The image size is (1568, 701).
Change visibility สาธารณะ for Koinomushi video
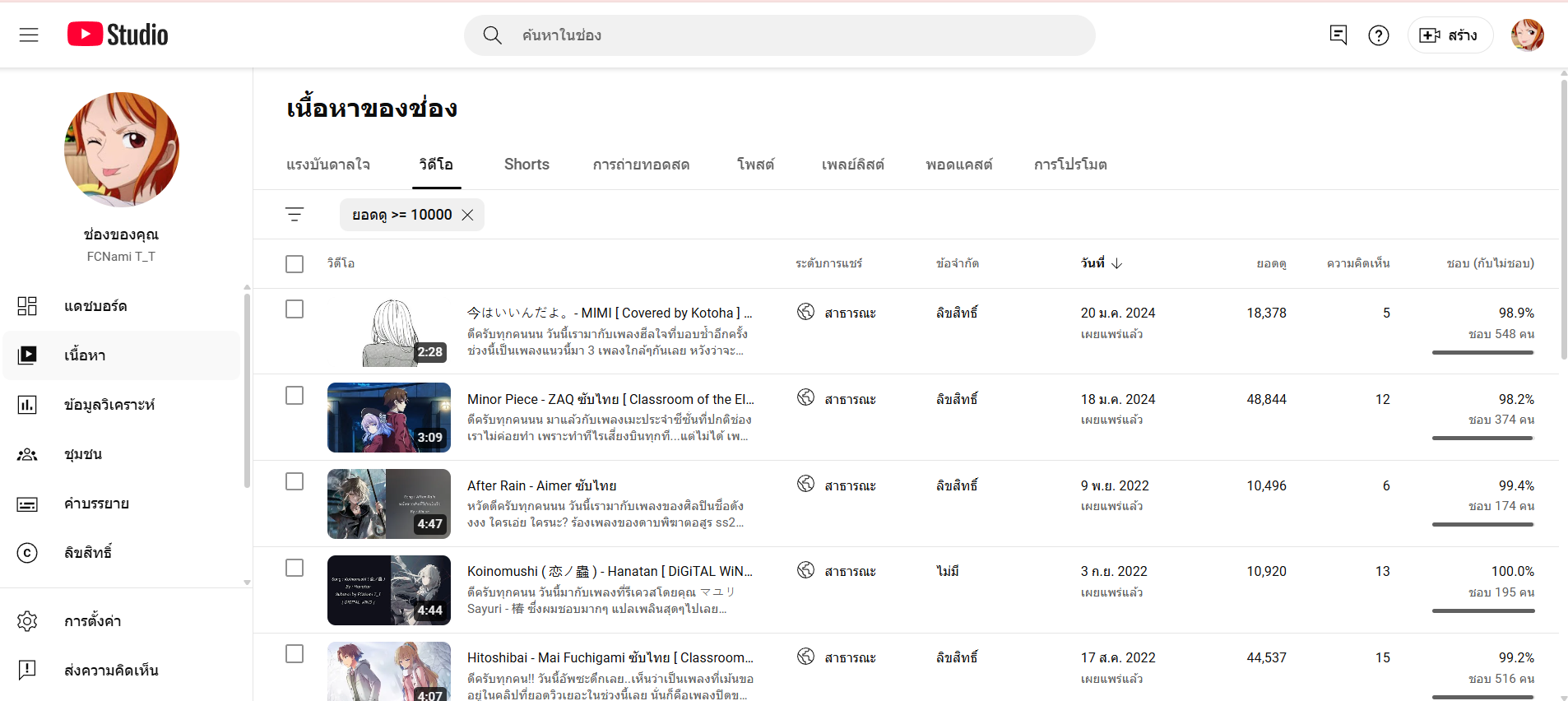837,571
